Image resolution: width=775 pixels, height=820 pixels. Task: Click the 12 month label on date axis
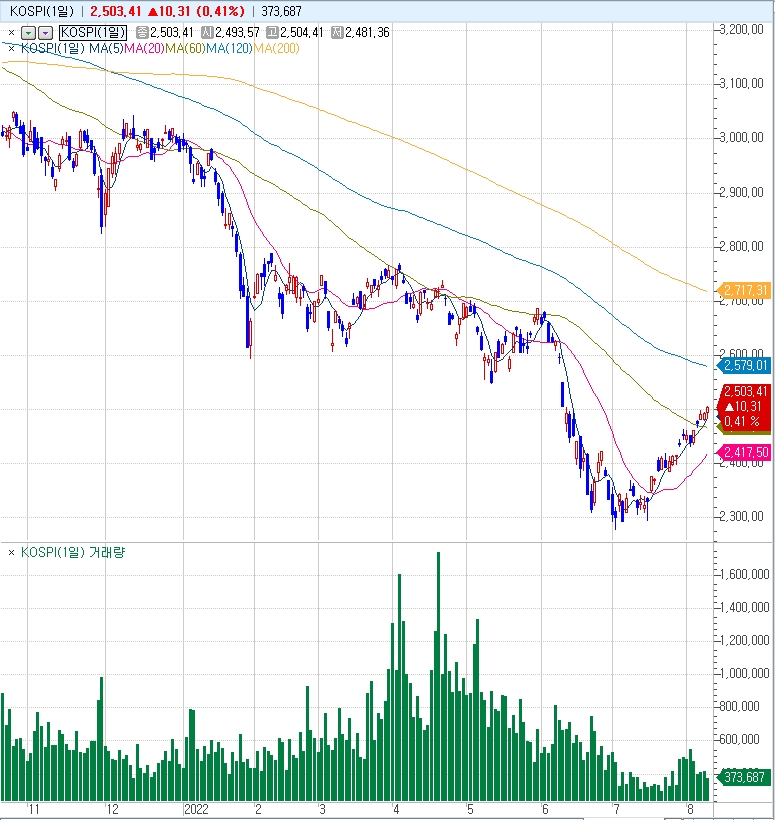coord(112,810)
